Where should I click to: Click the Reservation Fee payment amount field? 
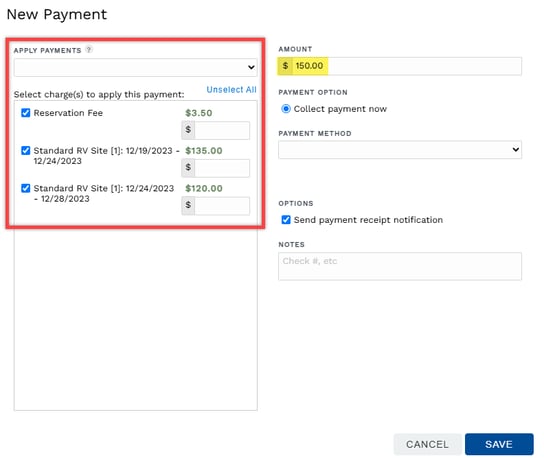222,130
